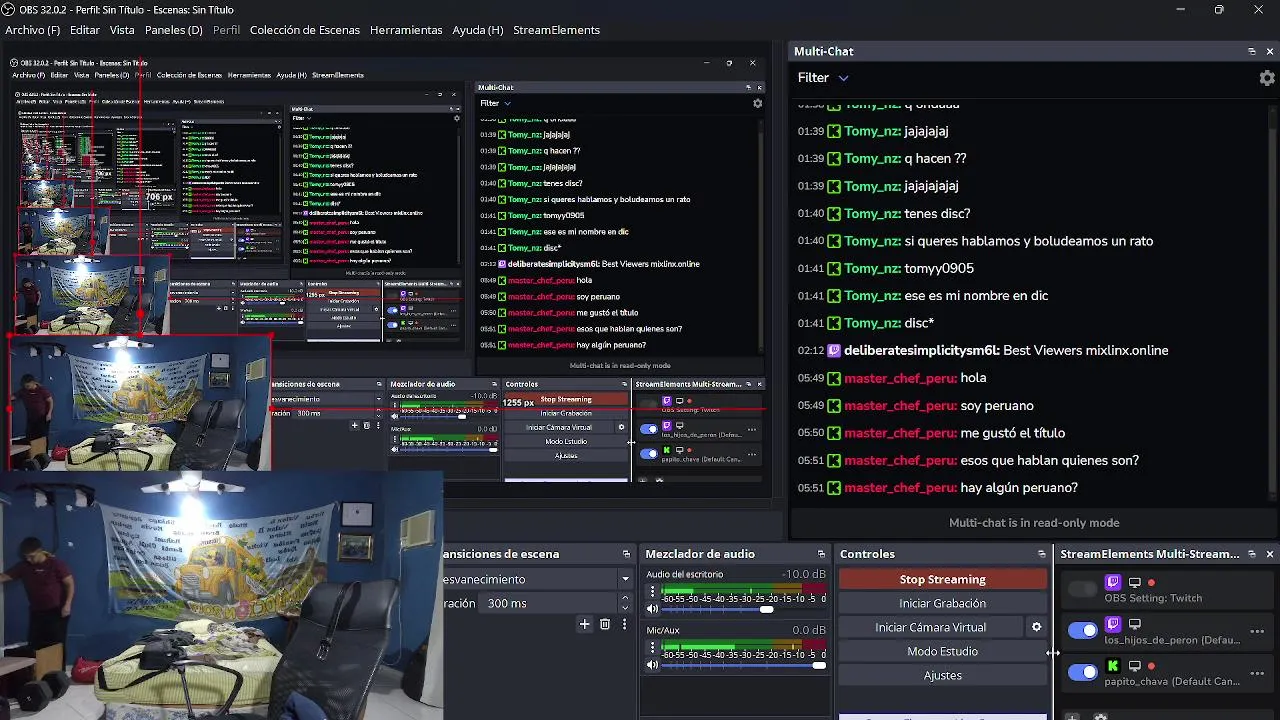Enter Modo Estudio

pyautogui.click(x=942, y=651)
